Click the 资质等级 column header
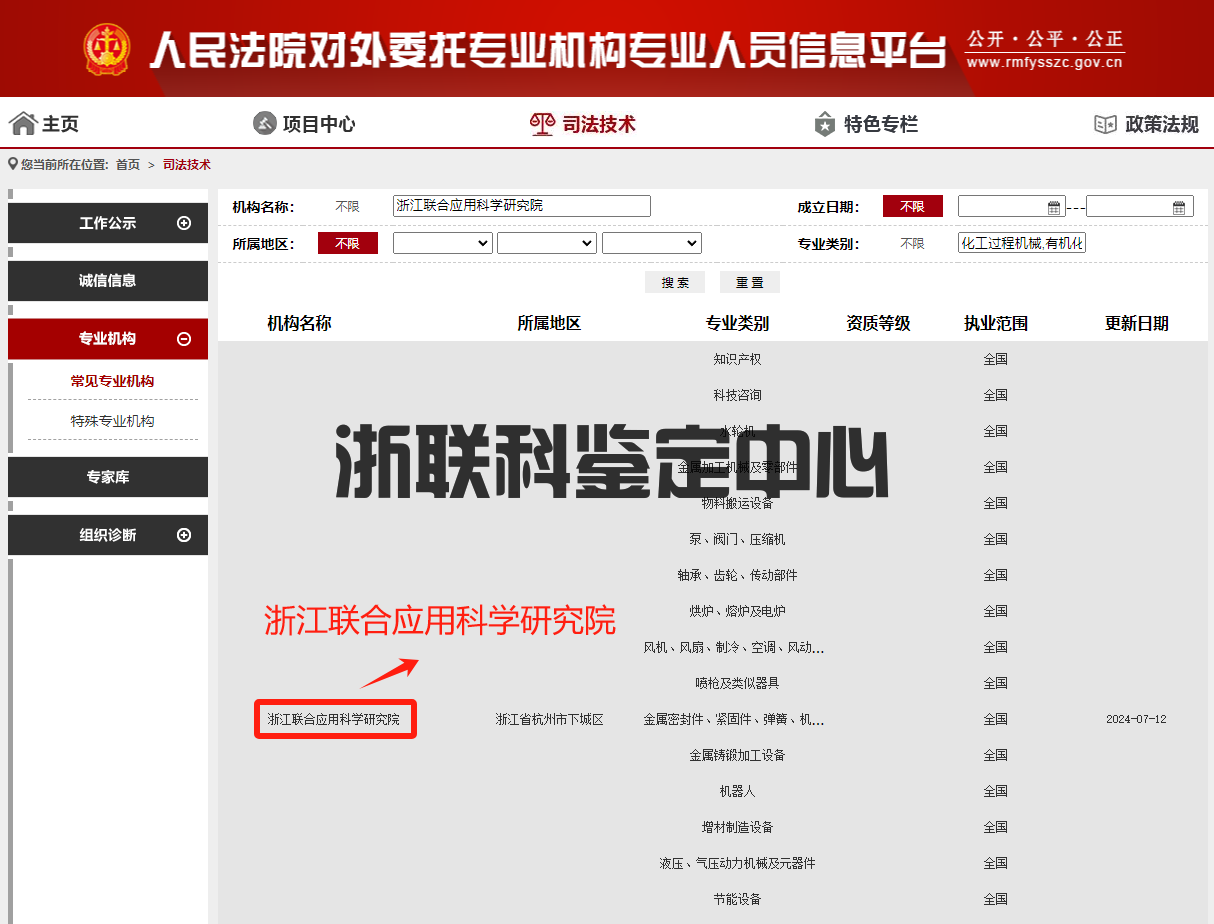 pyautogui.click(x=878, y=323)
